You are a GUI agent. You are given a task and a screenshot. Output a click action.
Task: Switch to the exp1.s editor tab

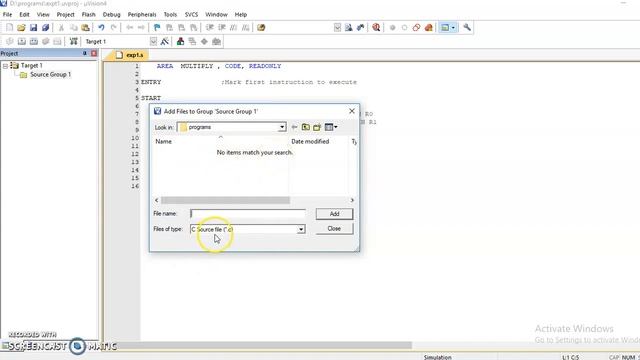pyautogui.click(x=130, y=55)
